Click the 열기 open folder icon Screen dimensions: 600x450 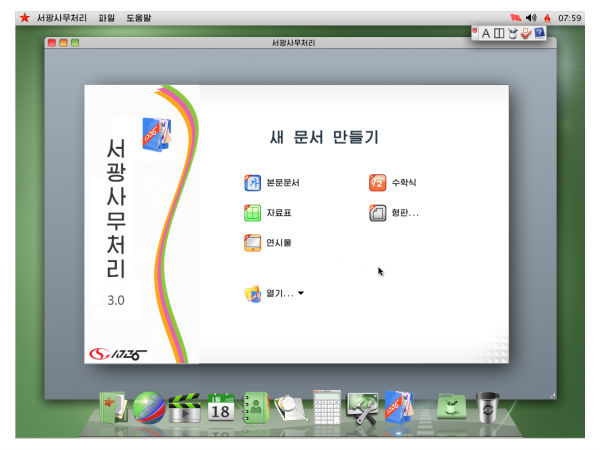[253, 293]
